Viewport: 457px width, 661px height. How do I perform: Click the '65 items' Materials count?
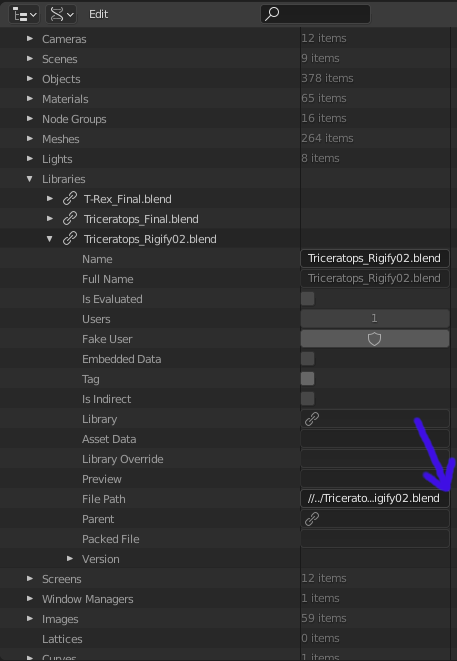324,98
